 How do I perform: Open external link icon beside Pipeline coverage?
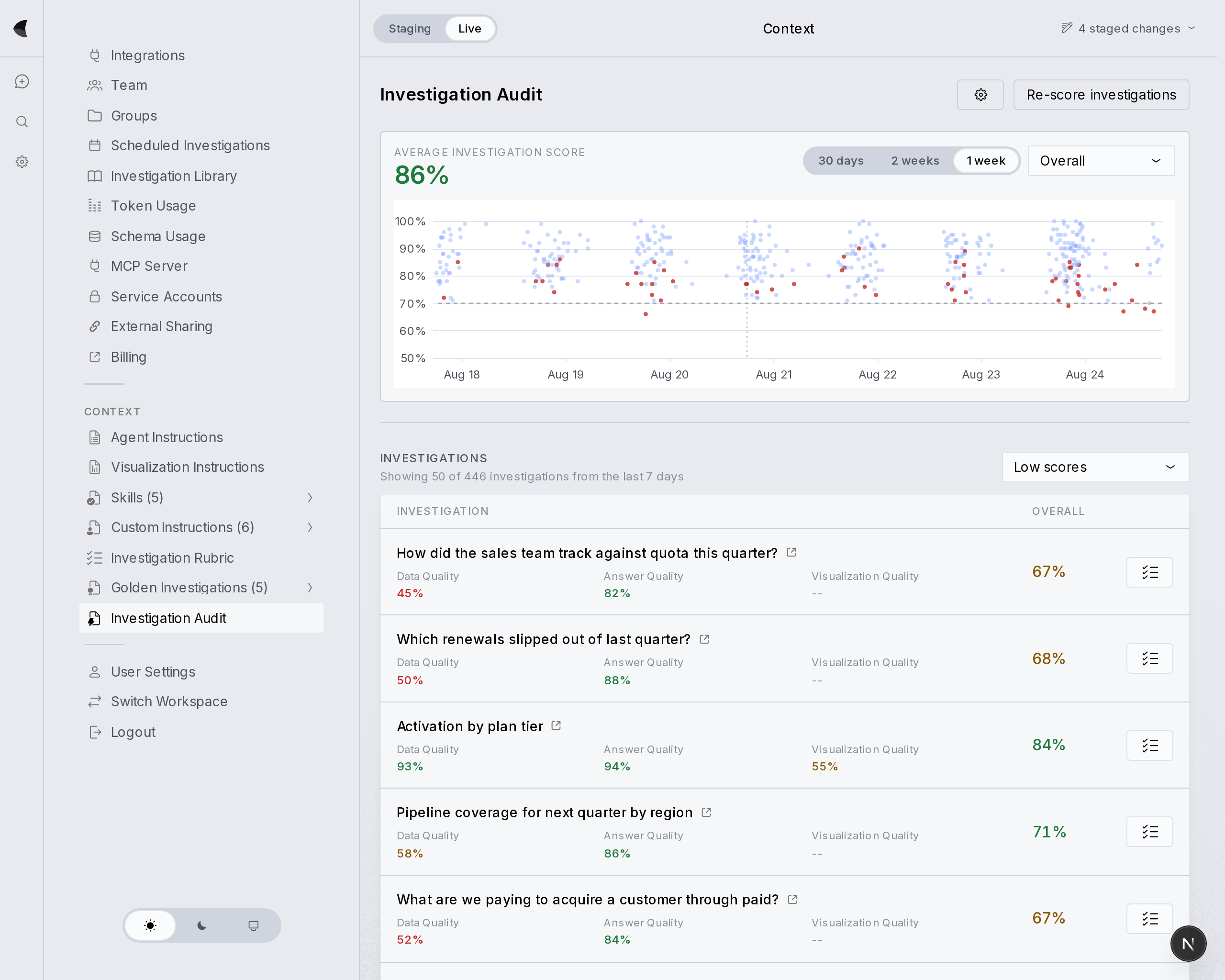706,813
